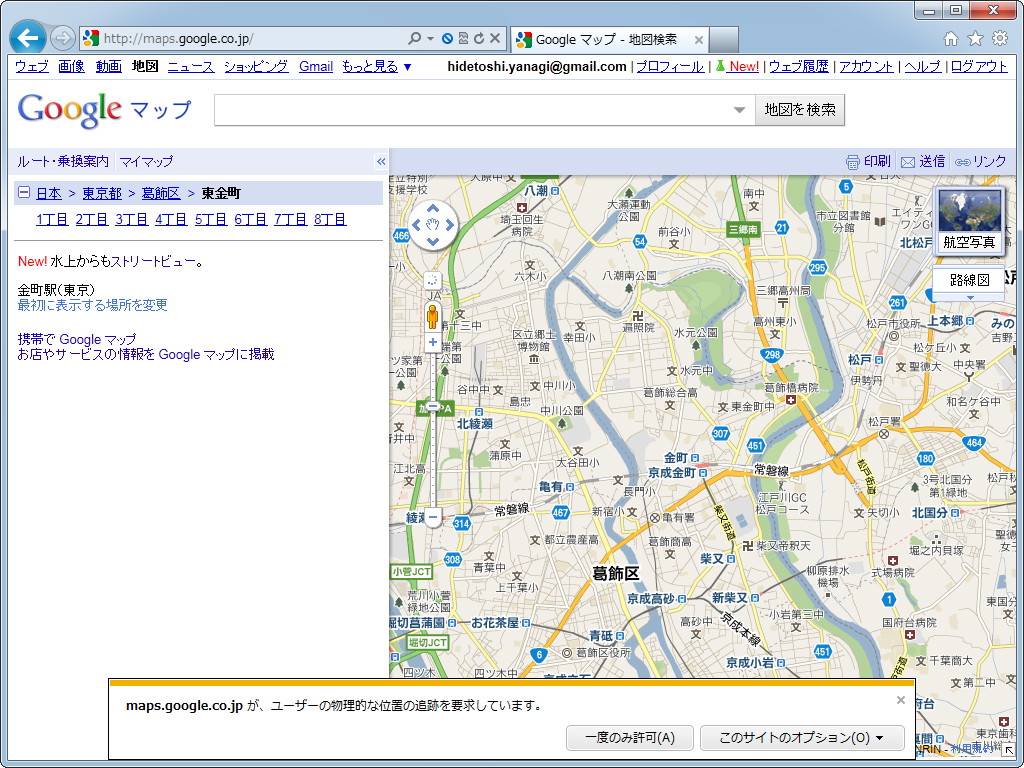Screen dimensions: 1024x768
Task: Open the ウェブ navigation link
Action: [x=31, y=66]
